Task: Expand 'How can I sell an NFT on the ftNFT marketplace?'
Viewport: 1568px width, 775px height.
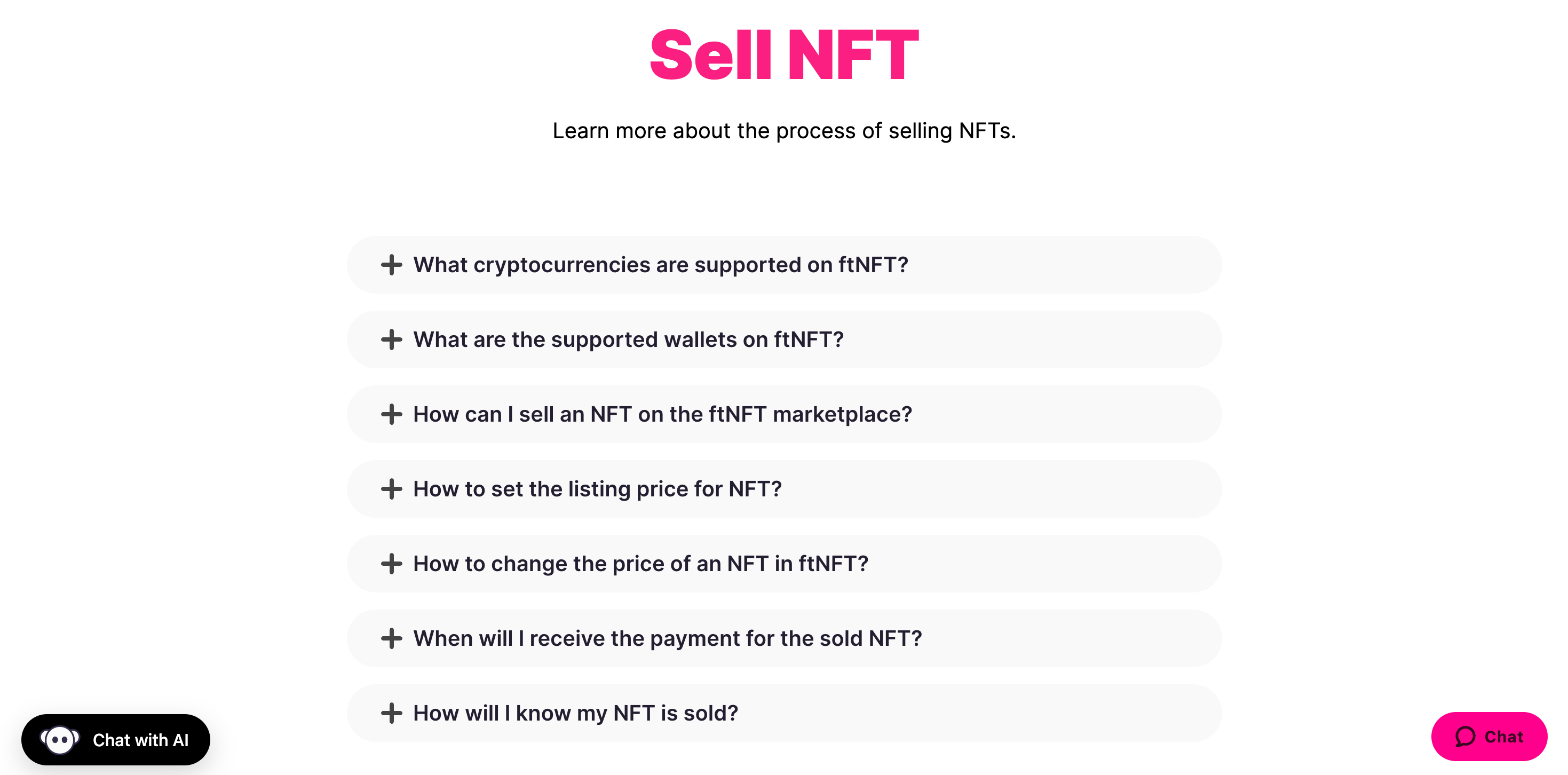Action: point(662,414)
